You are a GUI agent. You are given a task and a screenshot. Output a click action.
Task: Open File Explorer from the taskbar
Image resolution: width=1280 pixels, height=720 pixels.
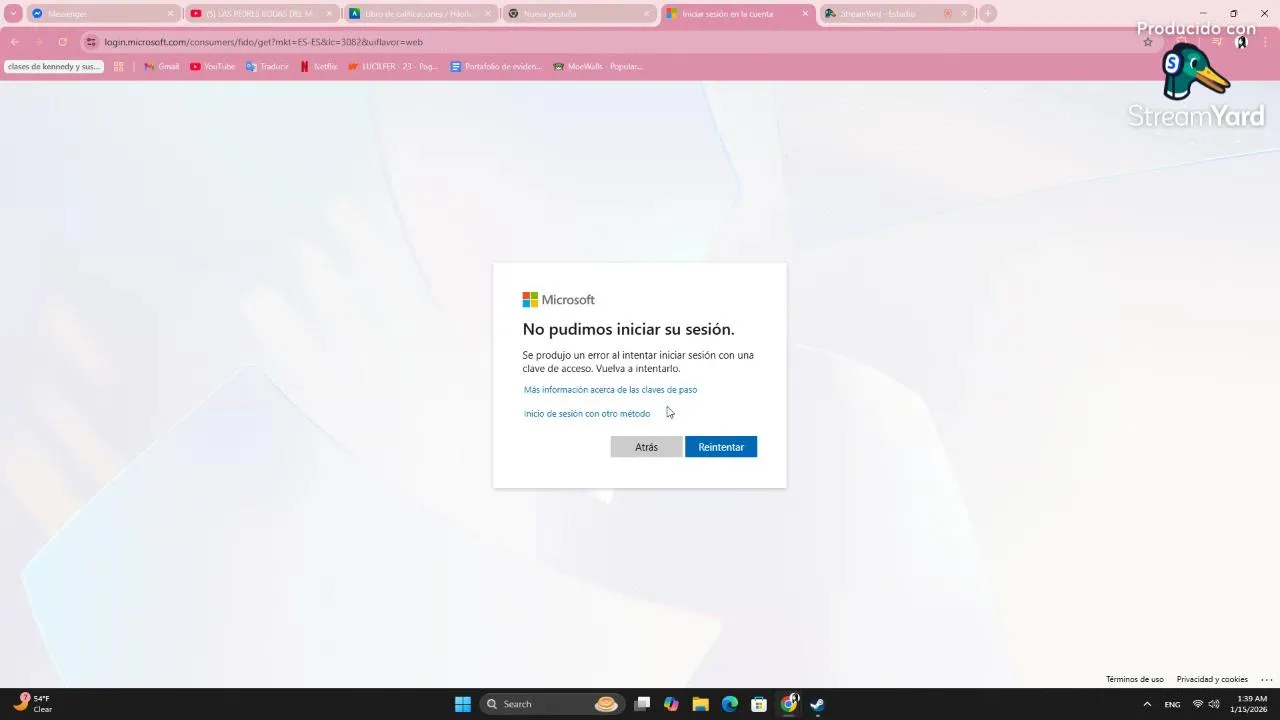700,704
